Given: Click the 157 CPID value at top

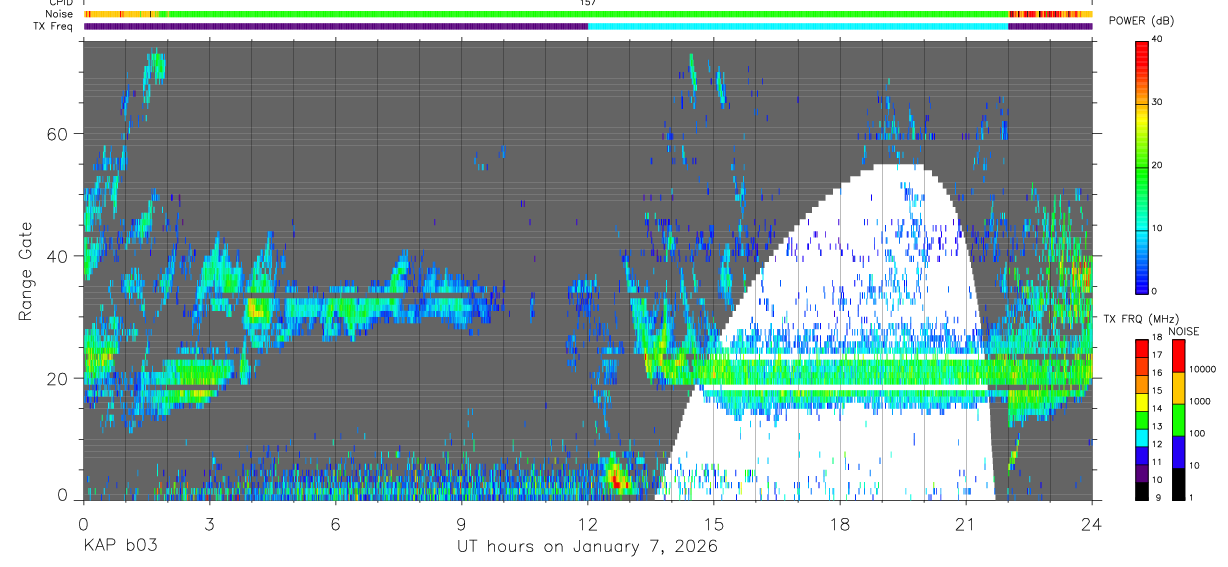Looking at the screenshot, I should (x=587, y=3).
